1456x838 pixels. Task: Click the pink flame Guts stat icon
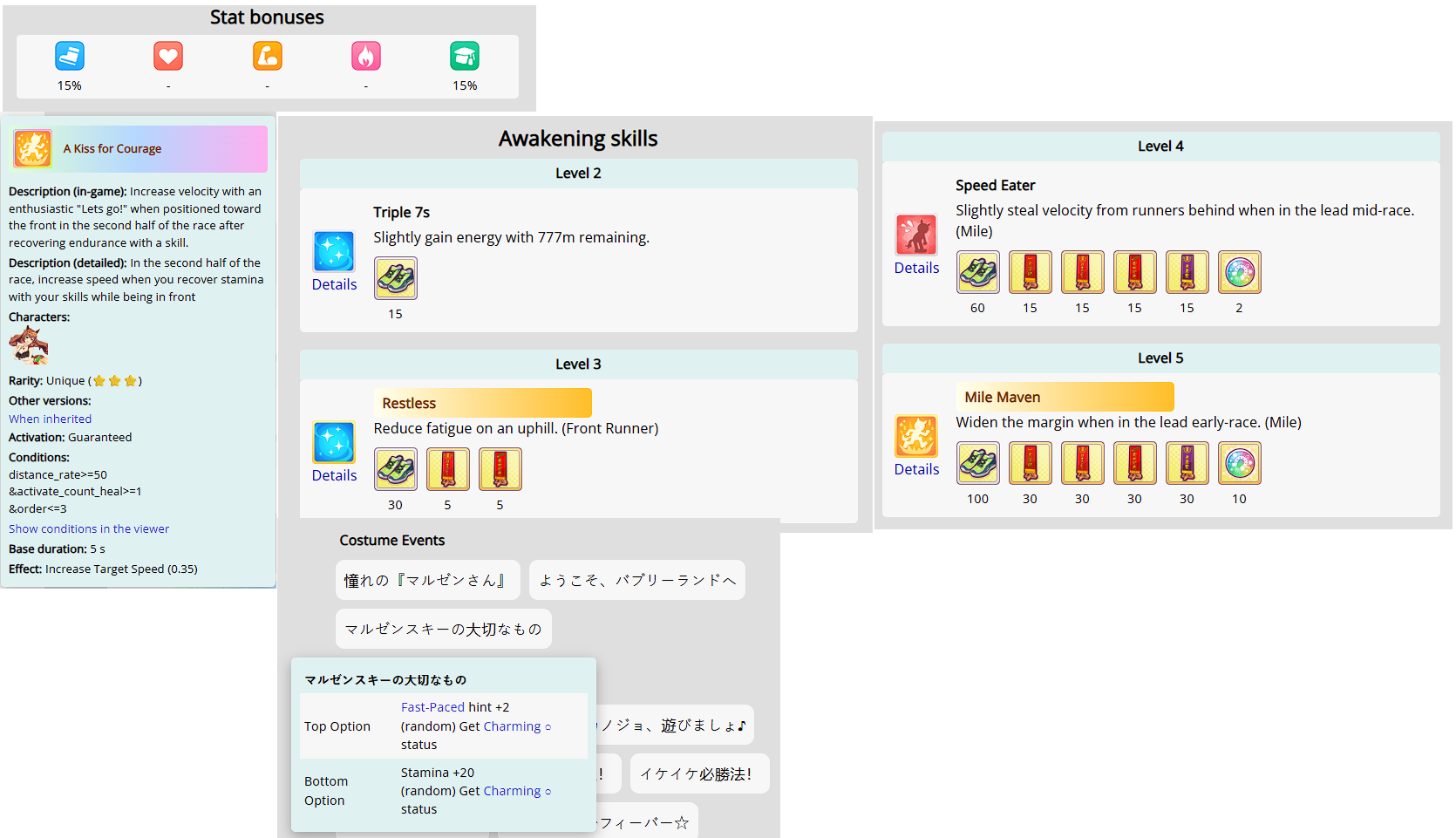tap(366, 56)
